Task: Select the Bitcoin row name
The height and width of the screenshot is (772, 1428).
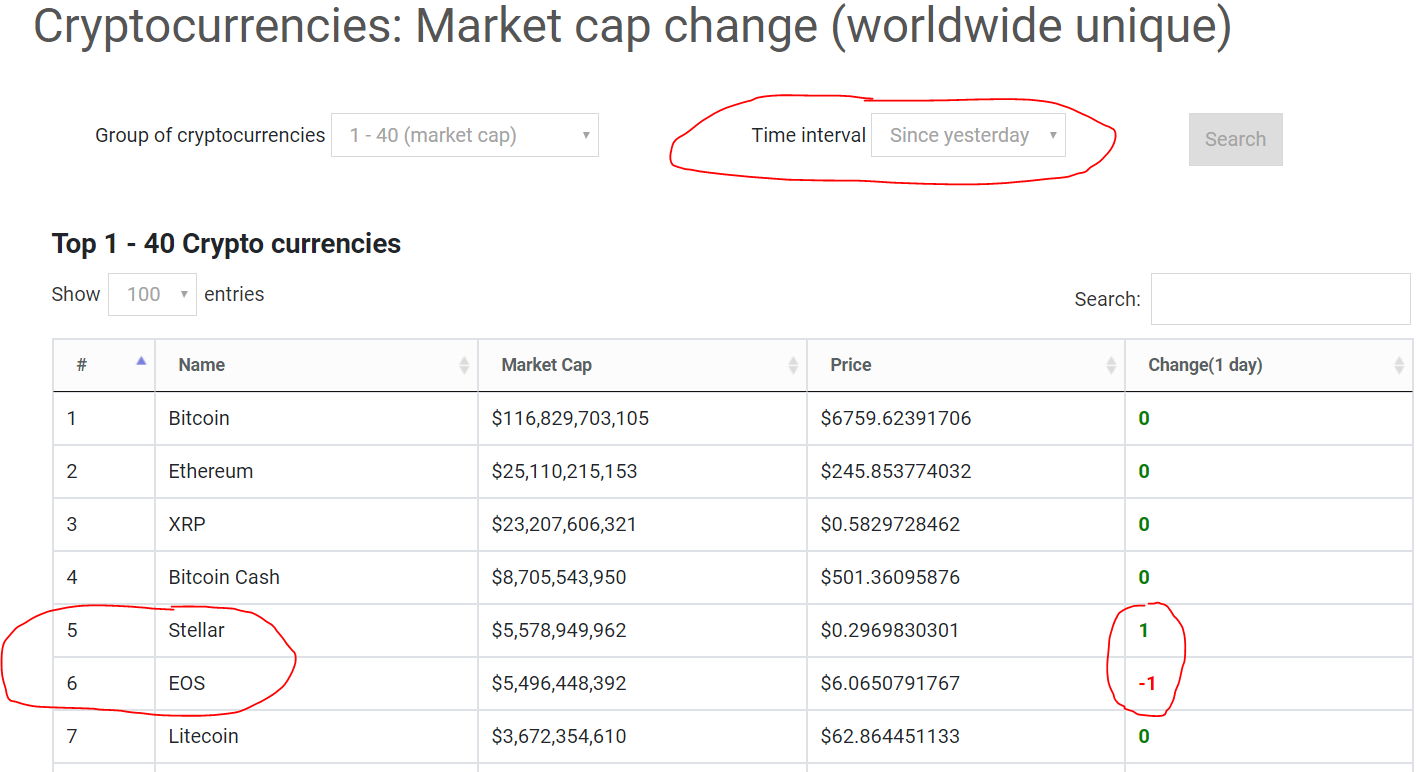Action: point(199,418)
